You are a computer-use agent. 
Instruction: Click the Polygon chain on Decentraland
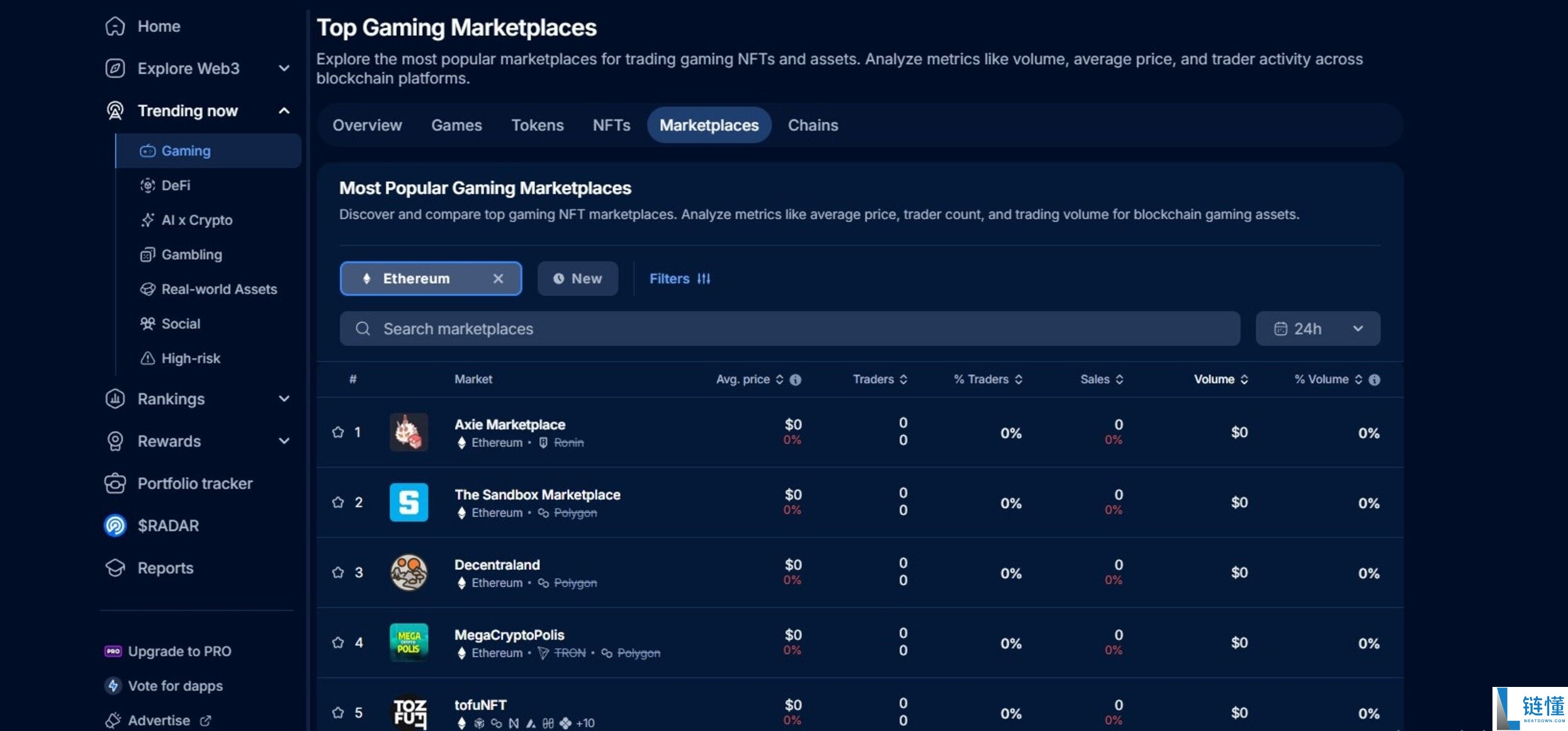567,583
